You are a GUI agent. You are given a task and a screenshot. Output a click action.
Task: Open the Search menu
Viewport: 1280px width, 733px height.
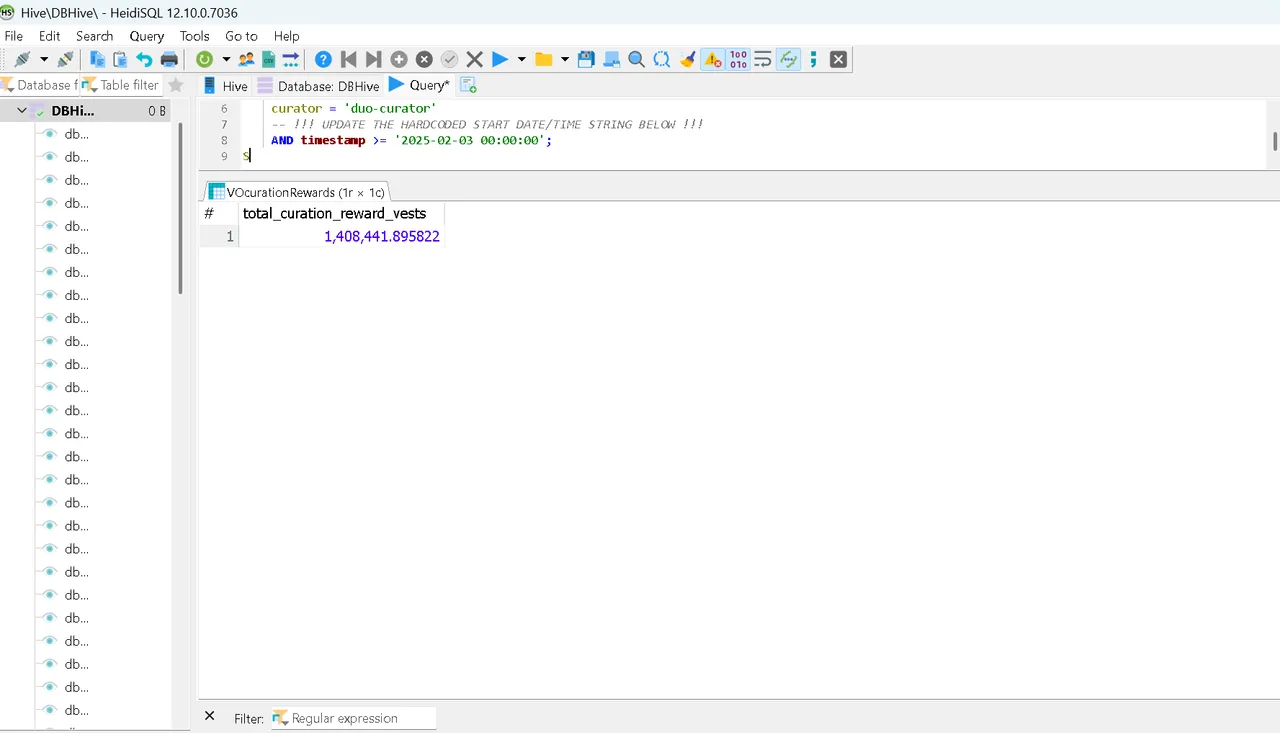(x=95, y=36)
